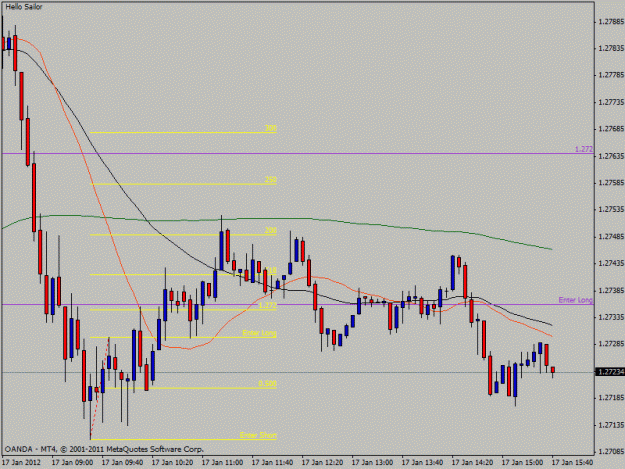
Task: Select the 1.27285 price axis label
Action: [x=611, y=344]
